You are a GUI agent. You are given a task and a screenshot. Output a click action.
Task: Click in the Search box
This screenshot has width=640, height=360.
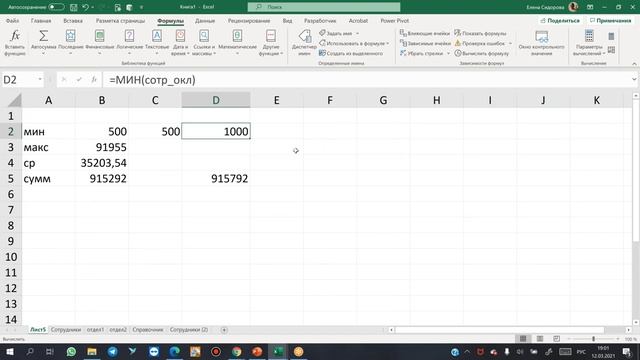324,7
